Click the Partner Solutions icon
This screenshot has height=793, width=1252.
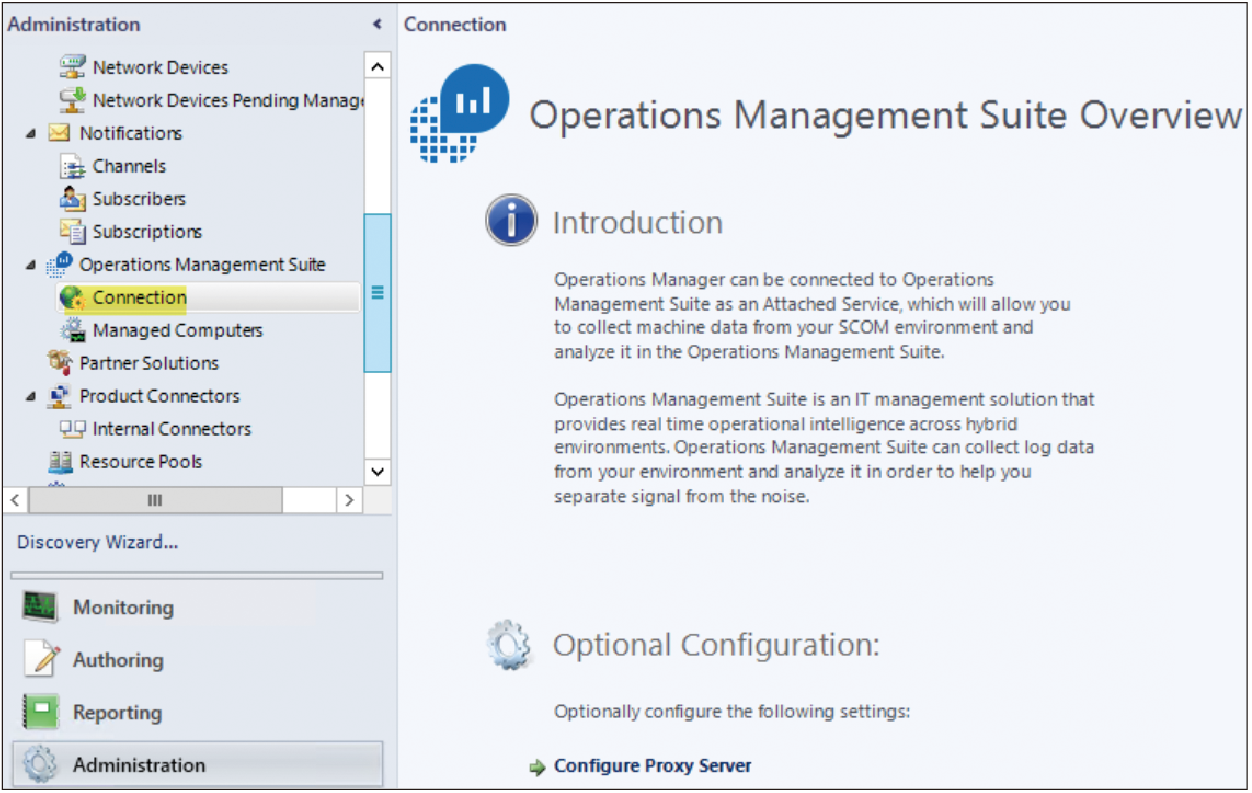(60, 363)
